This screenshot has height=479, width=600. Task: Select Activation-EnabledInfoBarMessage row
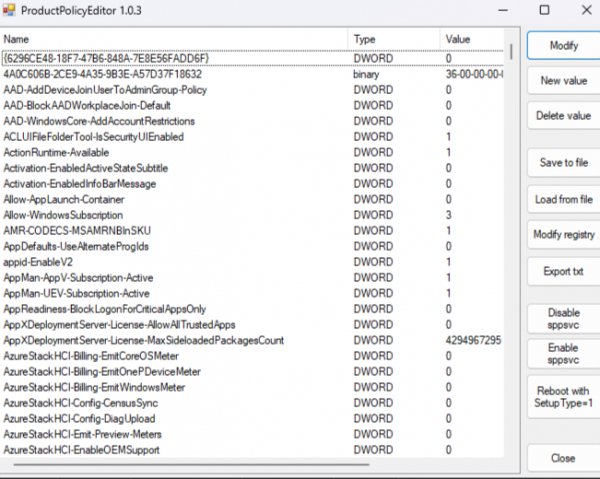point(253,184)
